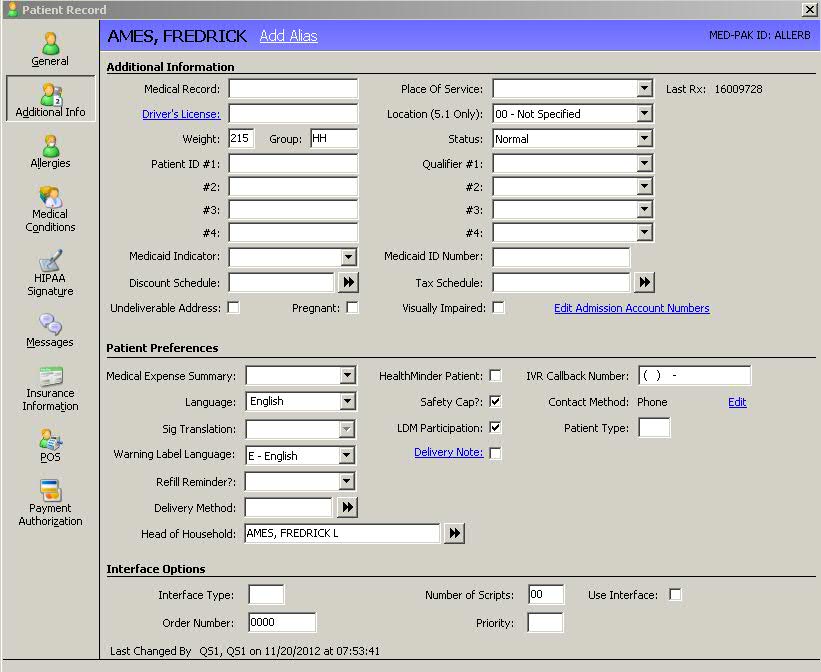Viewport: 821px width, 672px height.
Task: Click the Patient Record title bar icon
Action: coord(13,9)
